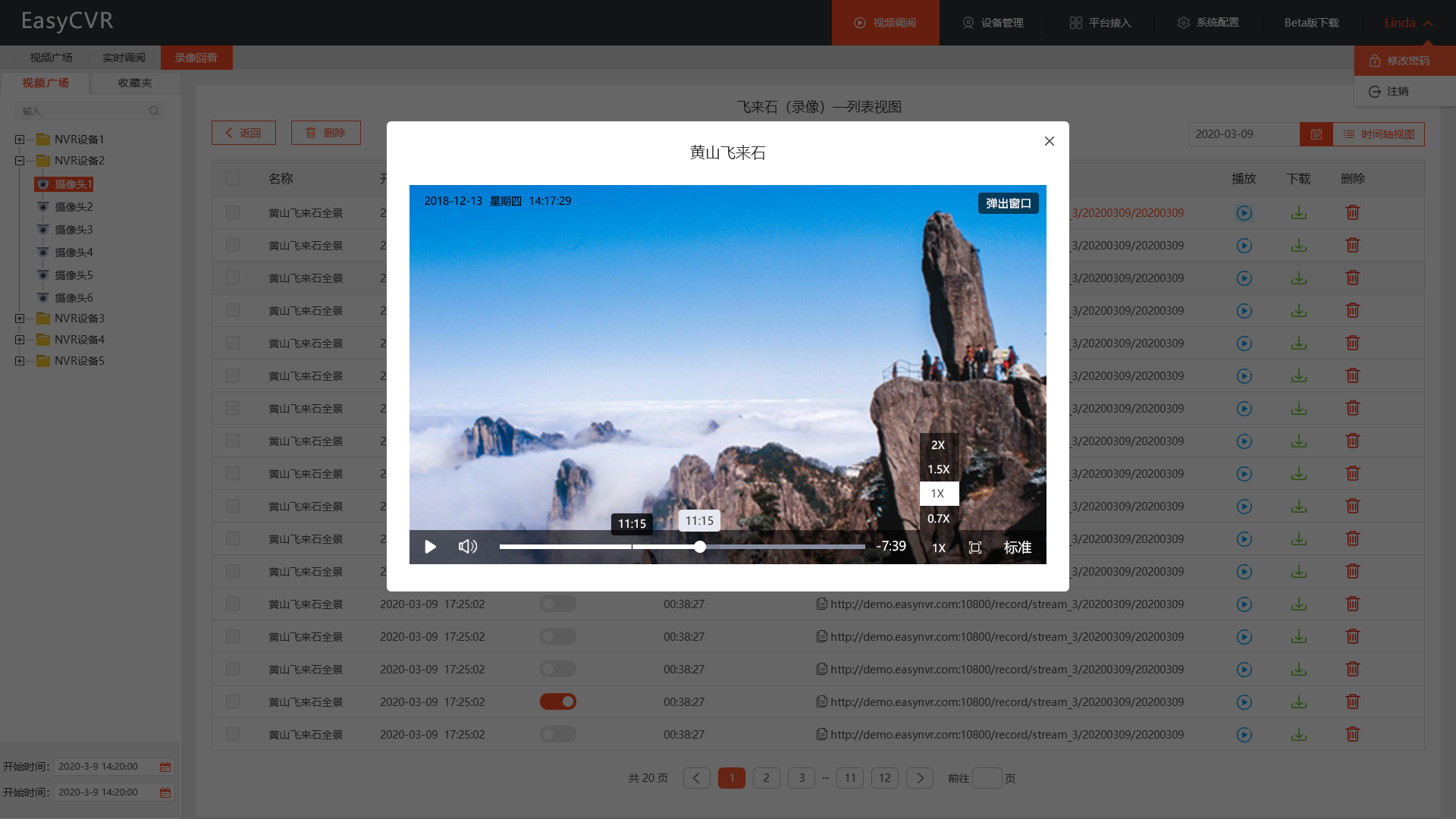The width and height of the screenshot is (1456, 819).
Task: Mute the video volume speaker icon
Action: click(468, 547)
